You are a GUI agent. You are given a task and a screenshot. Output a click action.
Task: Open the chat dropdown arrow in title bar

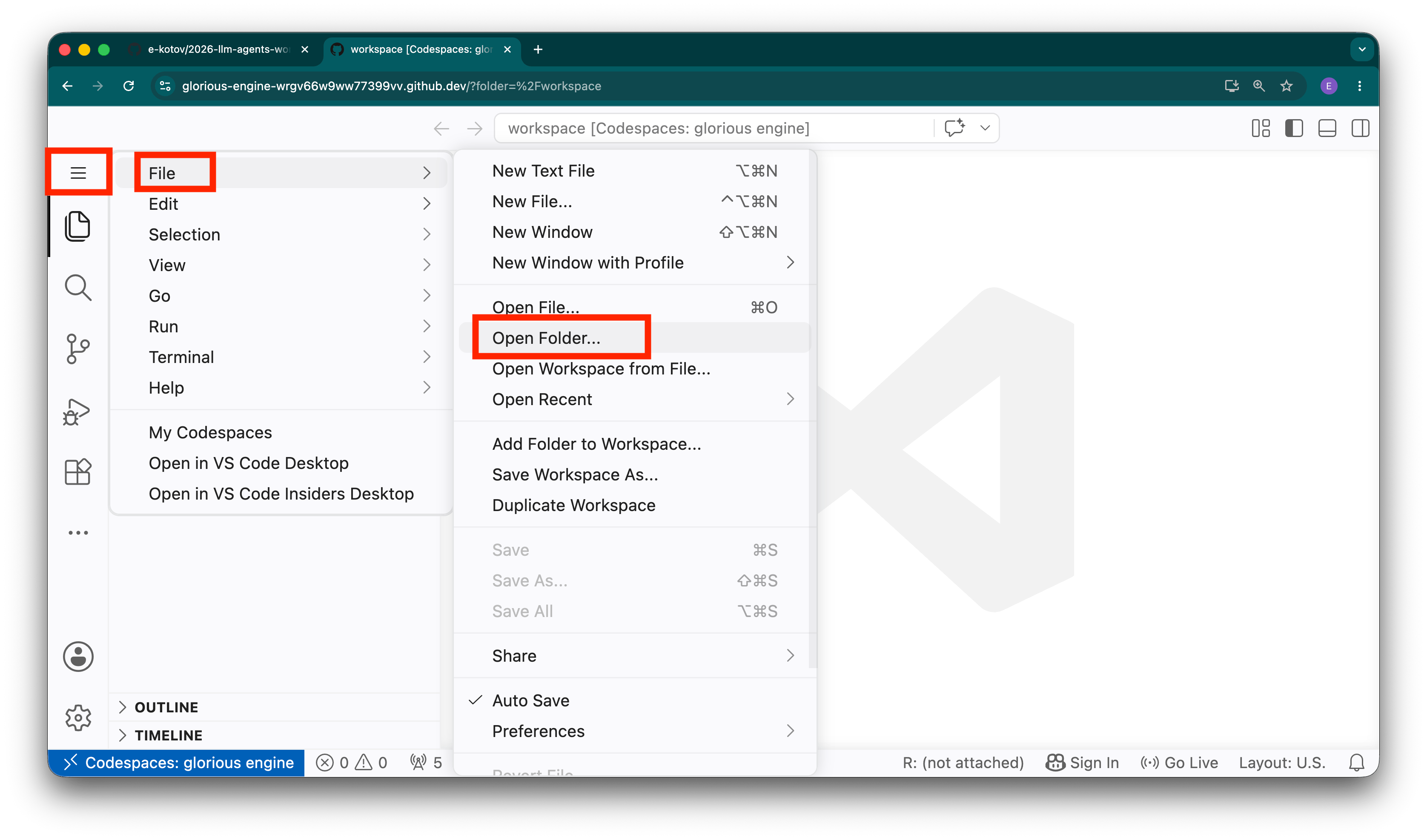click(985, 128)
